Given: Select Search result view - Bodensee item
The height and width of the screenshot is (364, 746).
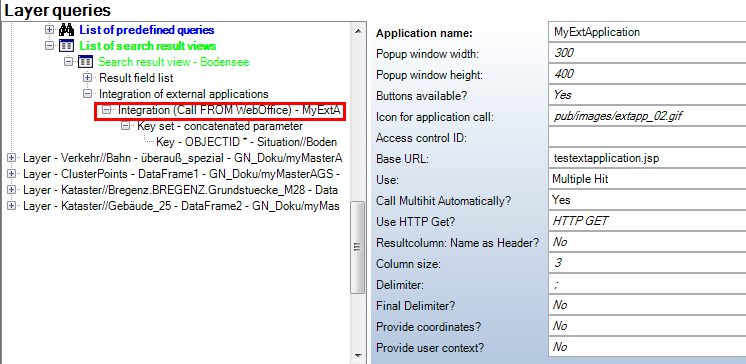Looking at the screenshot, I should coord(174,62).
